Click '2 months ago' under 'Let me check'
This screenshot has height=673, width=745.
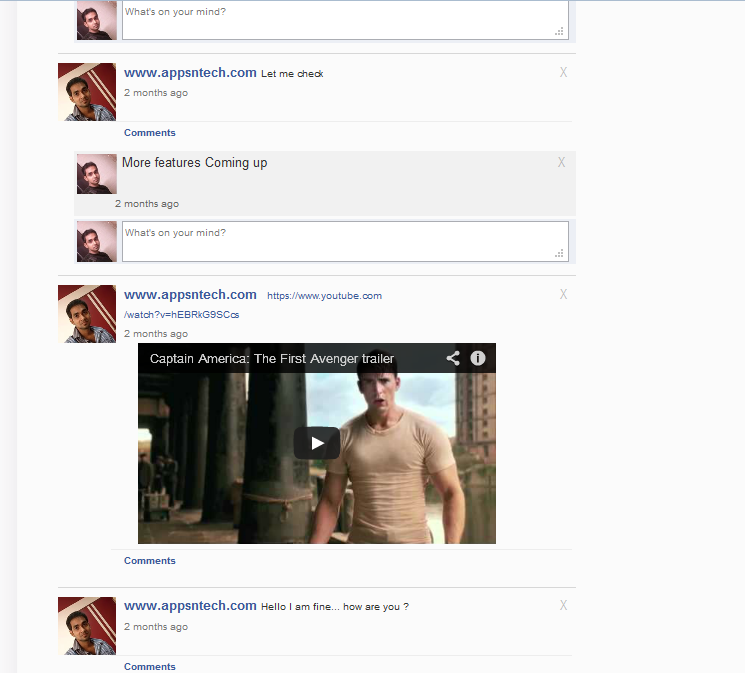156,93
